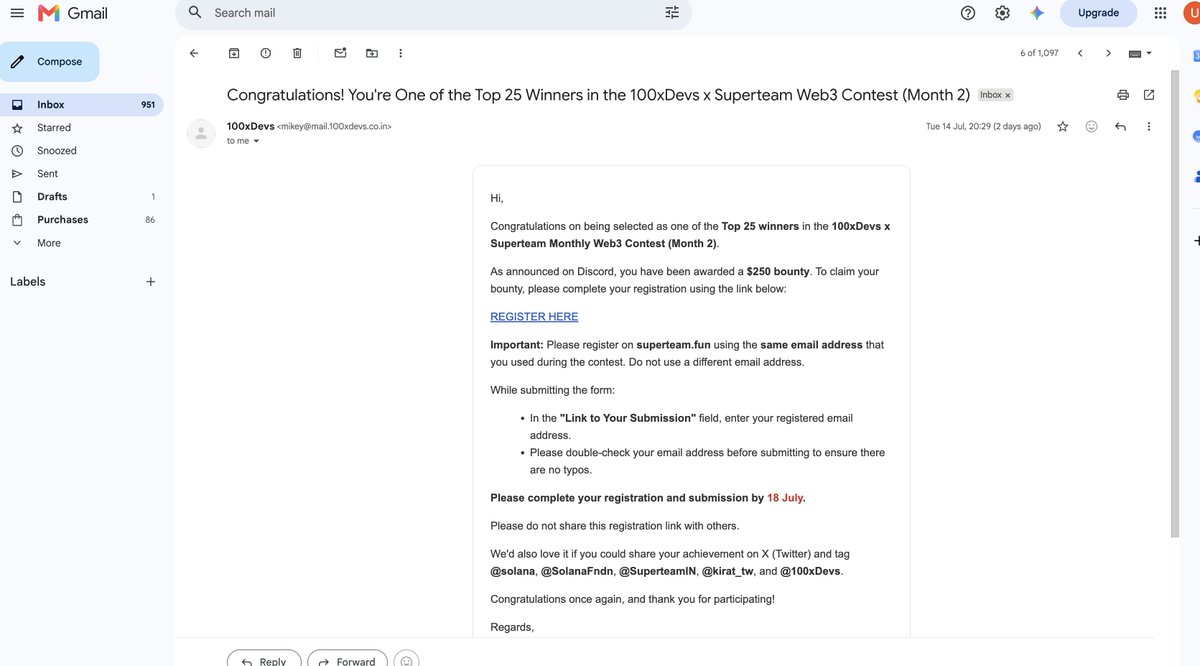Click emoji reaction button beside Forward
This screenshot has height=666, width=1200.
coord(407,659)
